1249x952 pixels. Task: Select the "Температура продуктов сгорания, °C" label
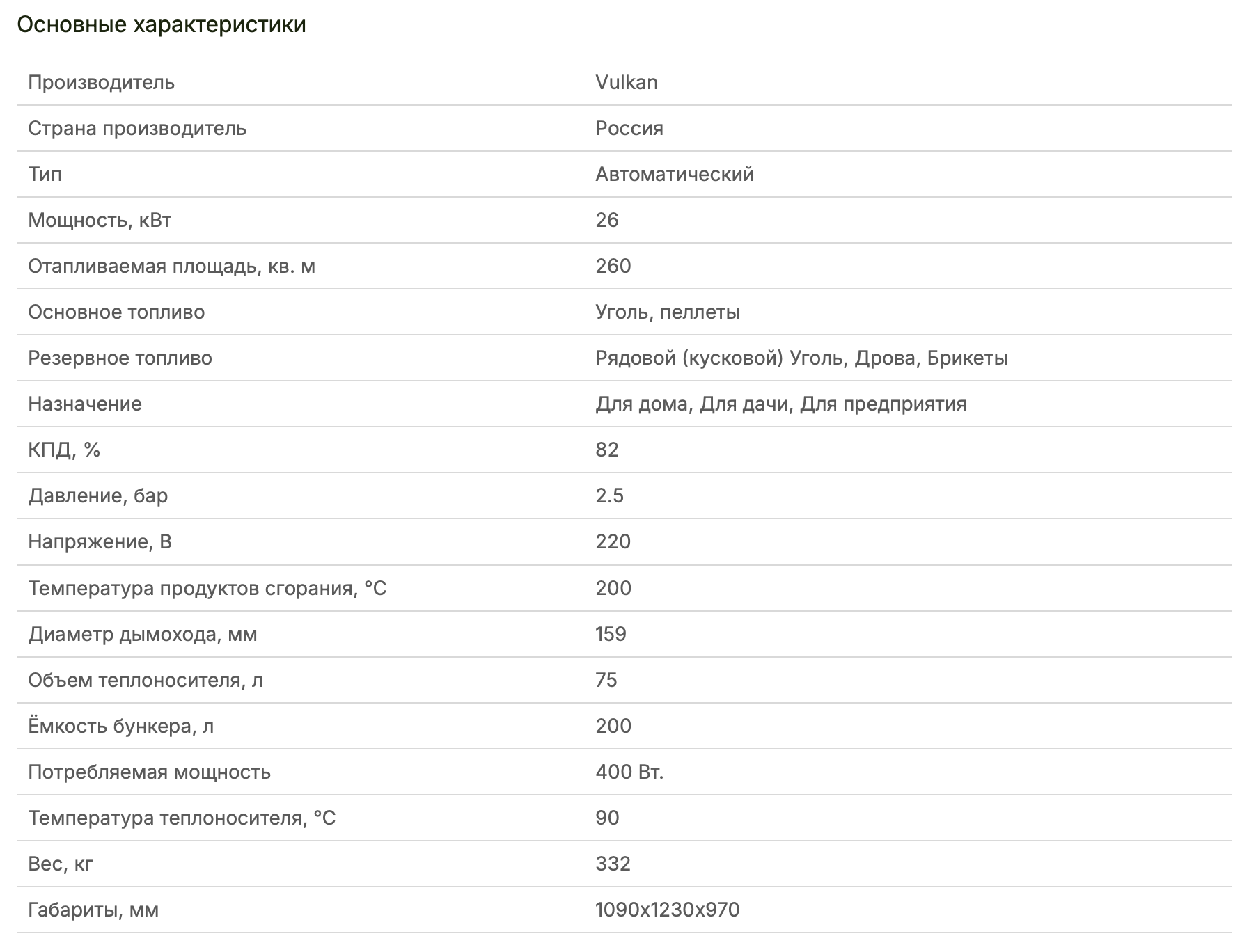click(207, 588)
